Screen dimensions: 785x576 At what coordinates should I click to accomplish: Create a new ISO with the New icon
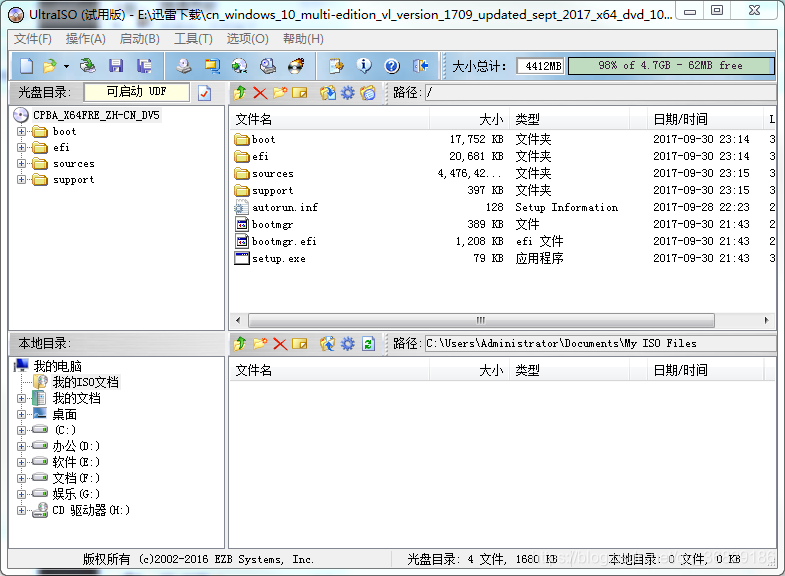tap(27, 66)
